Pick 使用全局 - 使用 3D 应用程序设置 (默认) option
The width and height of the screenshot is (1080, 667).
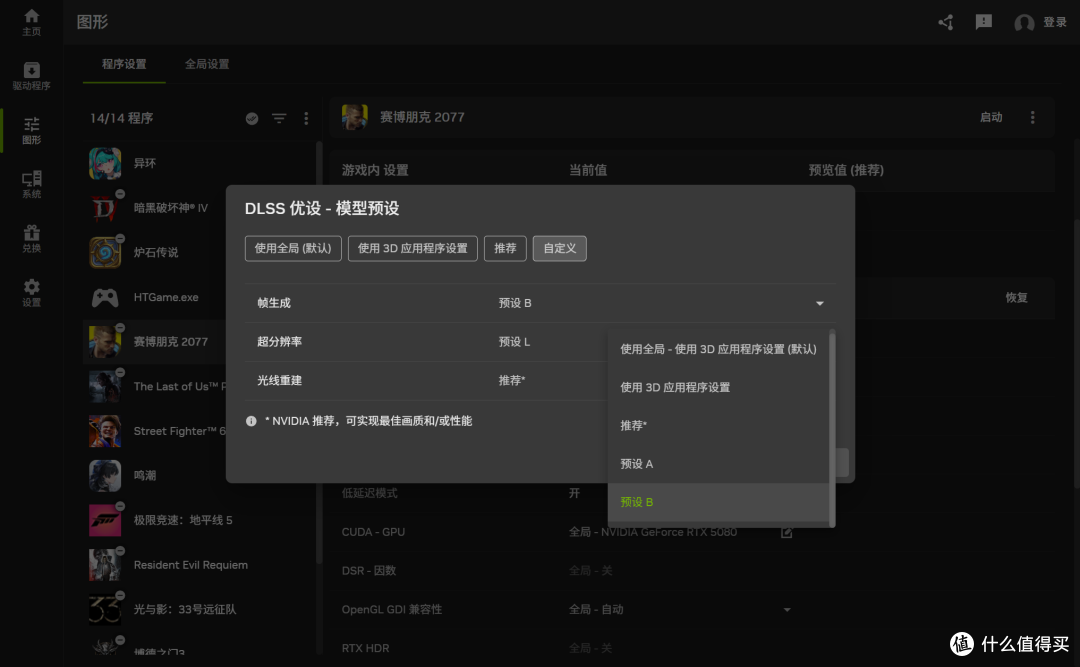(x=718, y=349)
